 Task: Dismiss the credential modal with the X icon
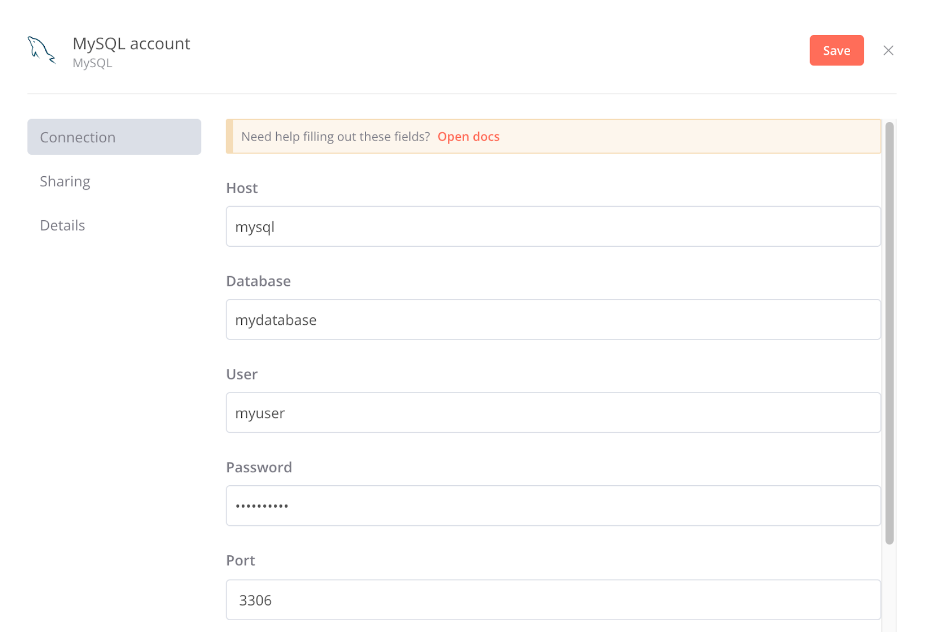coord(888,50)
